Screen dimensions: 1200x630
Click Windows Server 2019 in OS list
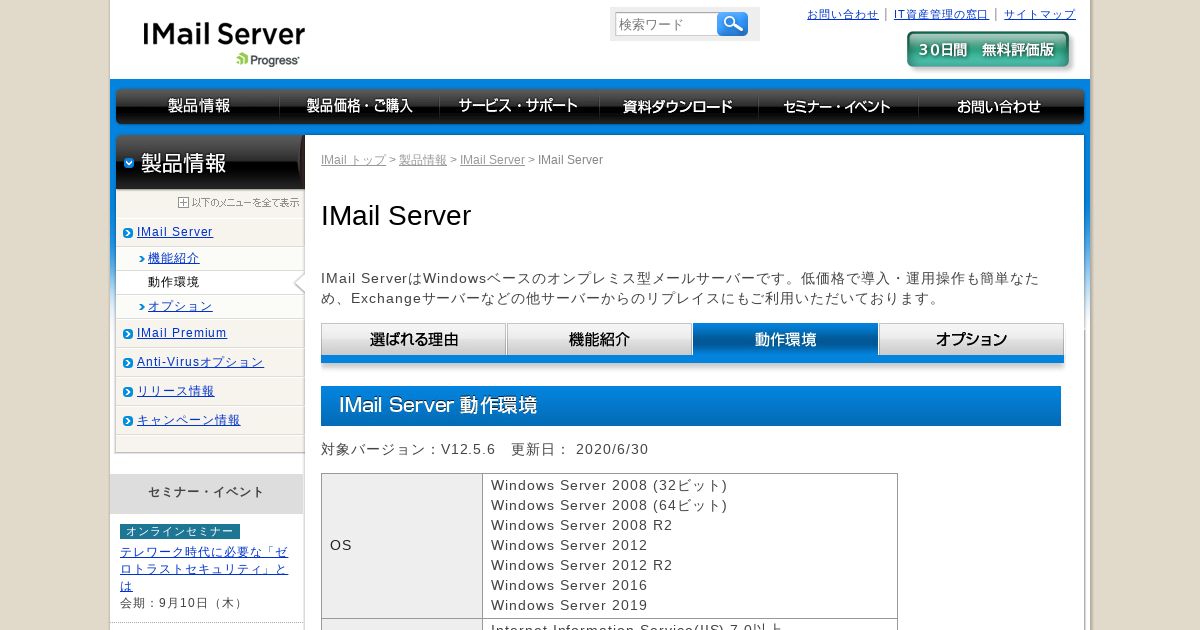click(569, 605)
